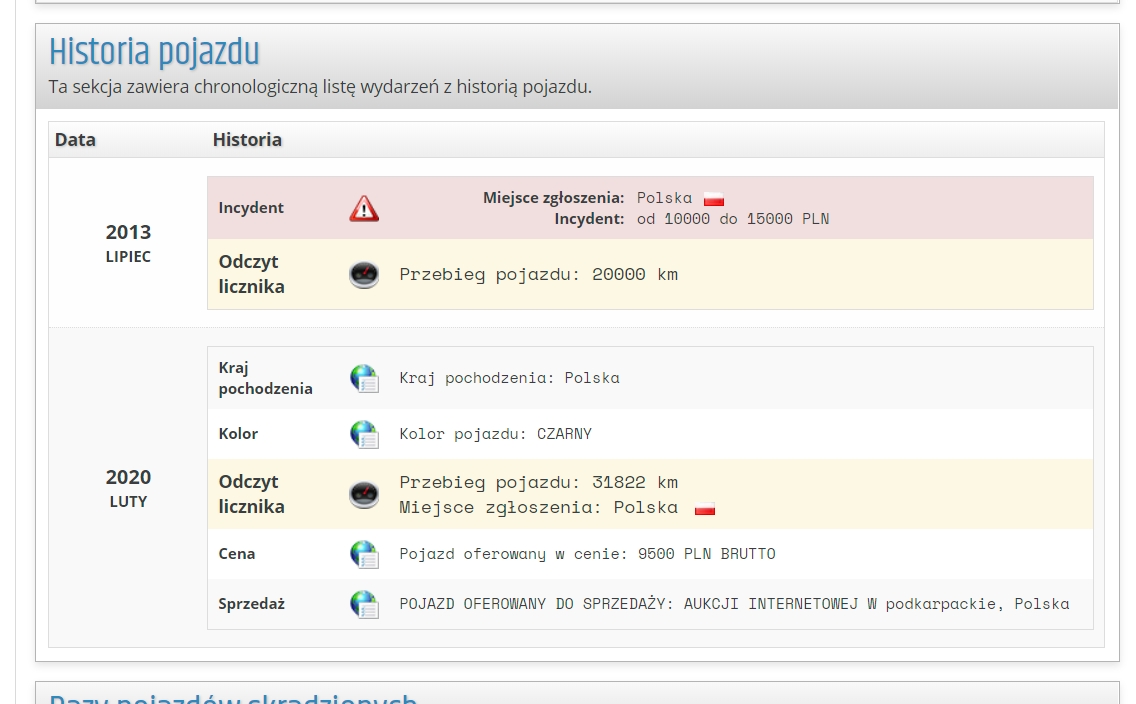
Task: Click the Data column header
Action: pyautogui.click(x=75, y=140)
